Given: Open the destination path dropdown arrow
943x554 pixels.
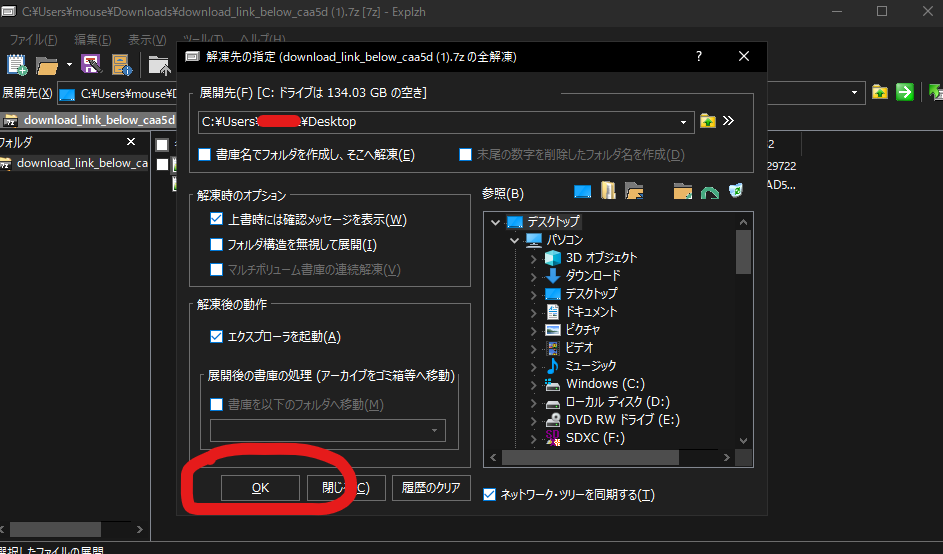Looking at the screenshot, I should pyautogui.click(x=684, y=122).
